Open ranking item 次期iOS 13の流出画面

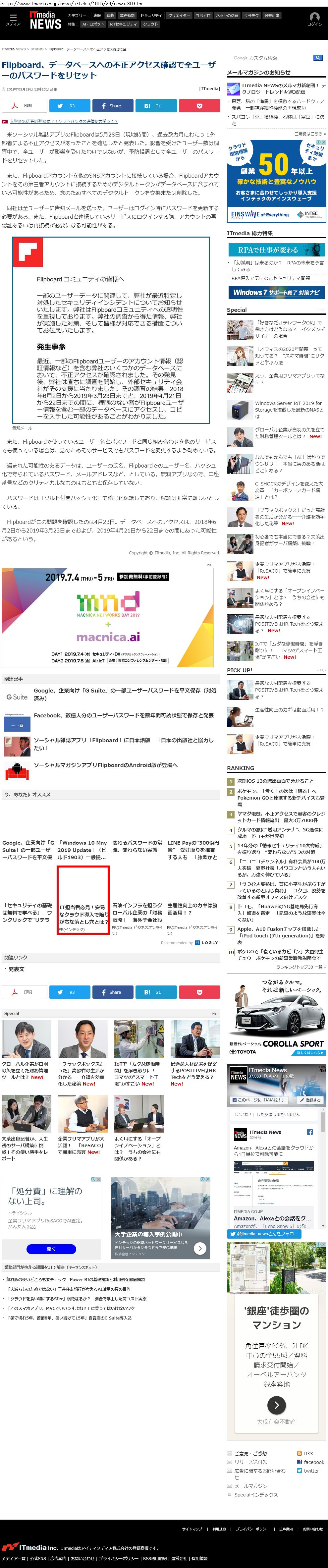click(275, 781)
